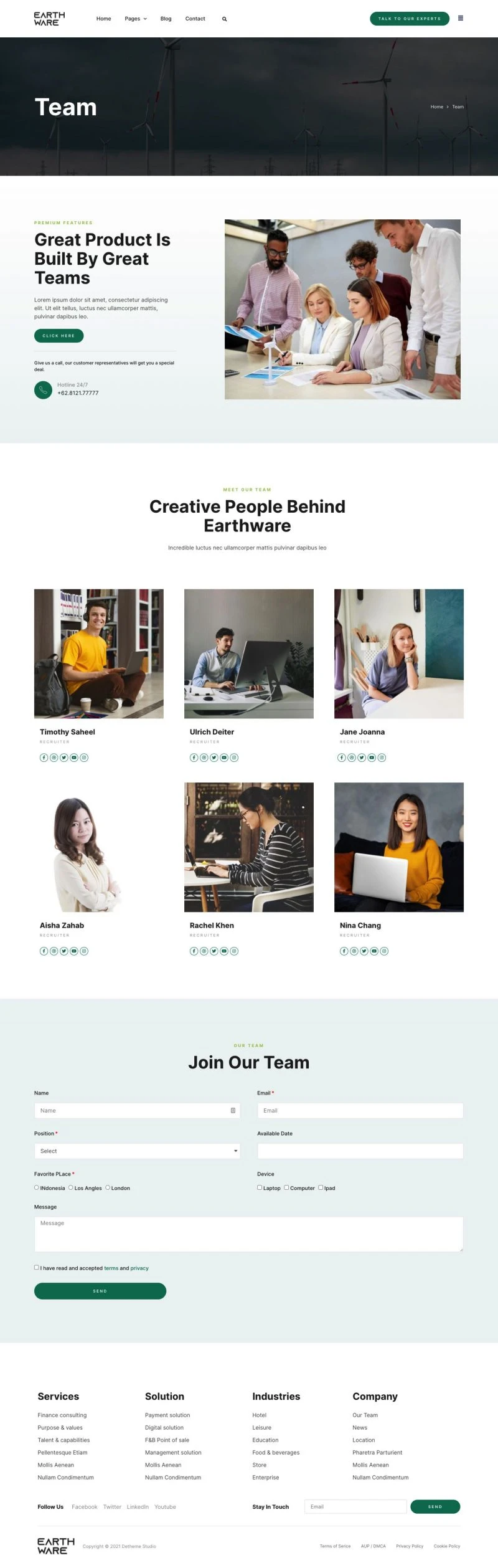Open the hamburger menu icon at top right
The height and width of the screenshot is (1568, 498).
[461, 18]
